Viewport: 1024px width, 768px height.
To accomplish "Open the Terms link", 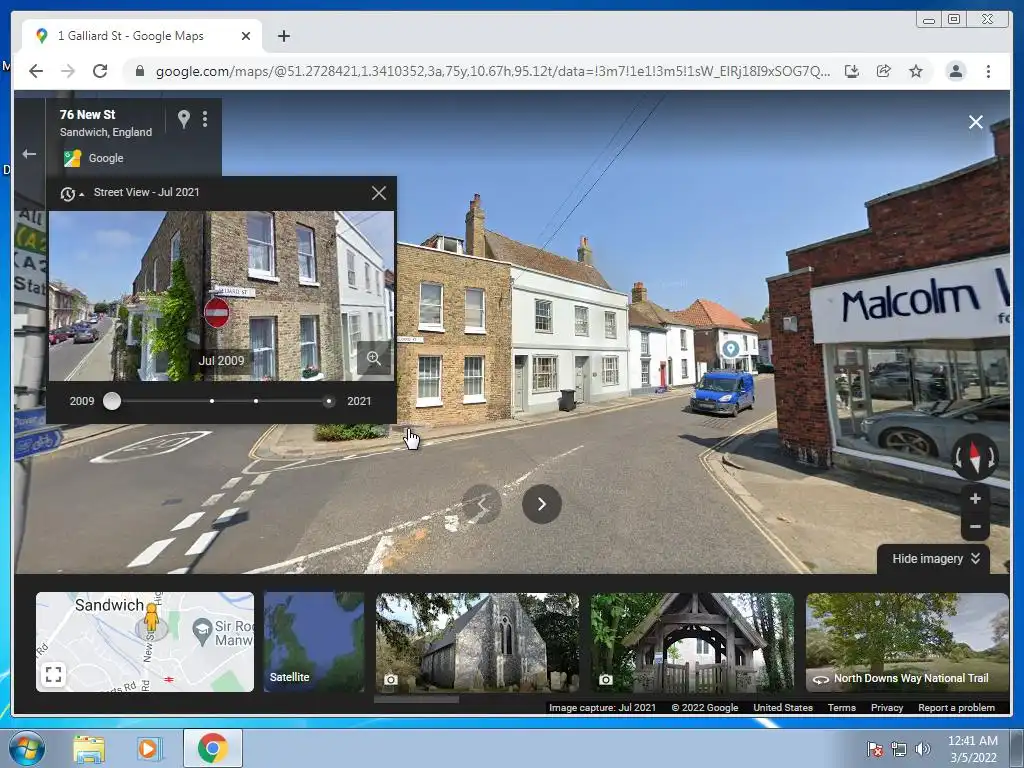I will (842, 708).
